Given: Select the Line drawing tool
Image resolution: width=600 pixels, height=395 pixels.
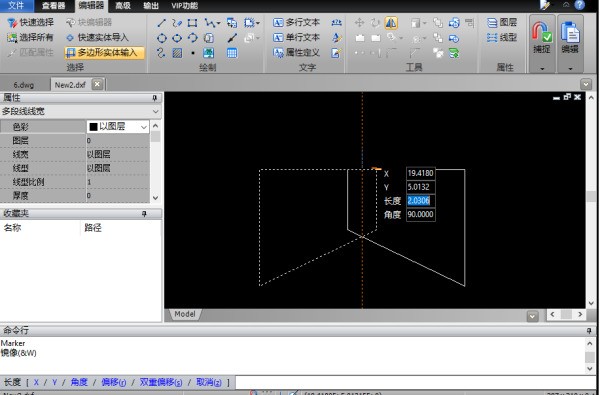Looking at the screenshot, I should tap(161, 23).
